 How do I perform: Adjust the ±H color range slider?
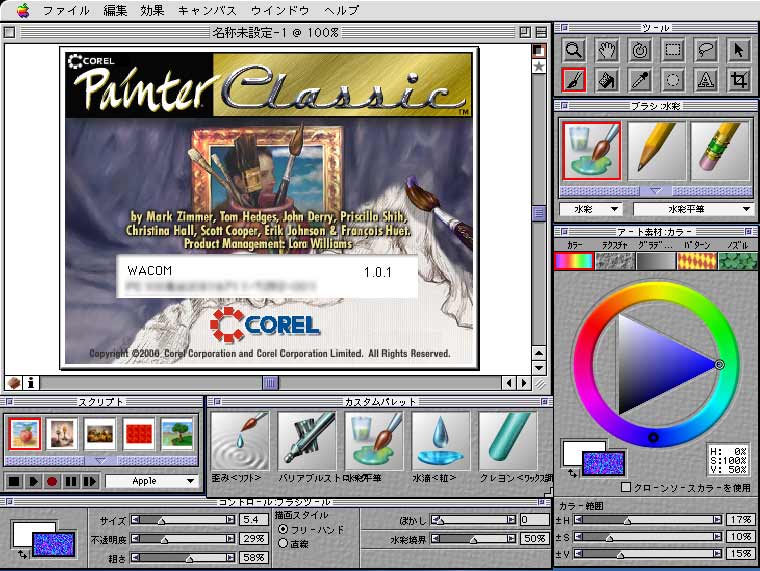tap(648, 520)
